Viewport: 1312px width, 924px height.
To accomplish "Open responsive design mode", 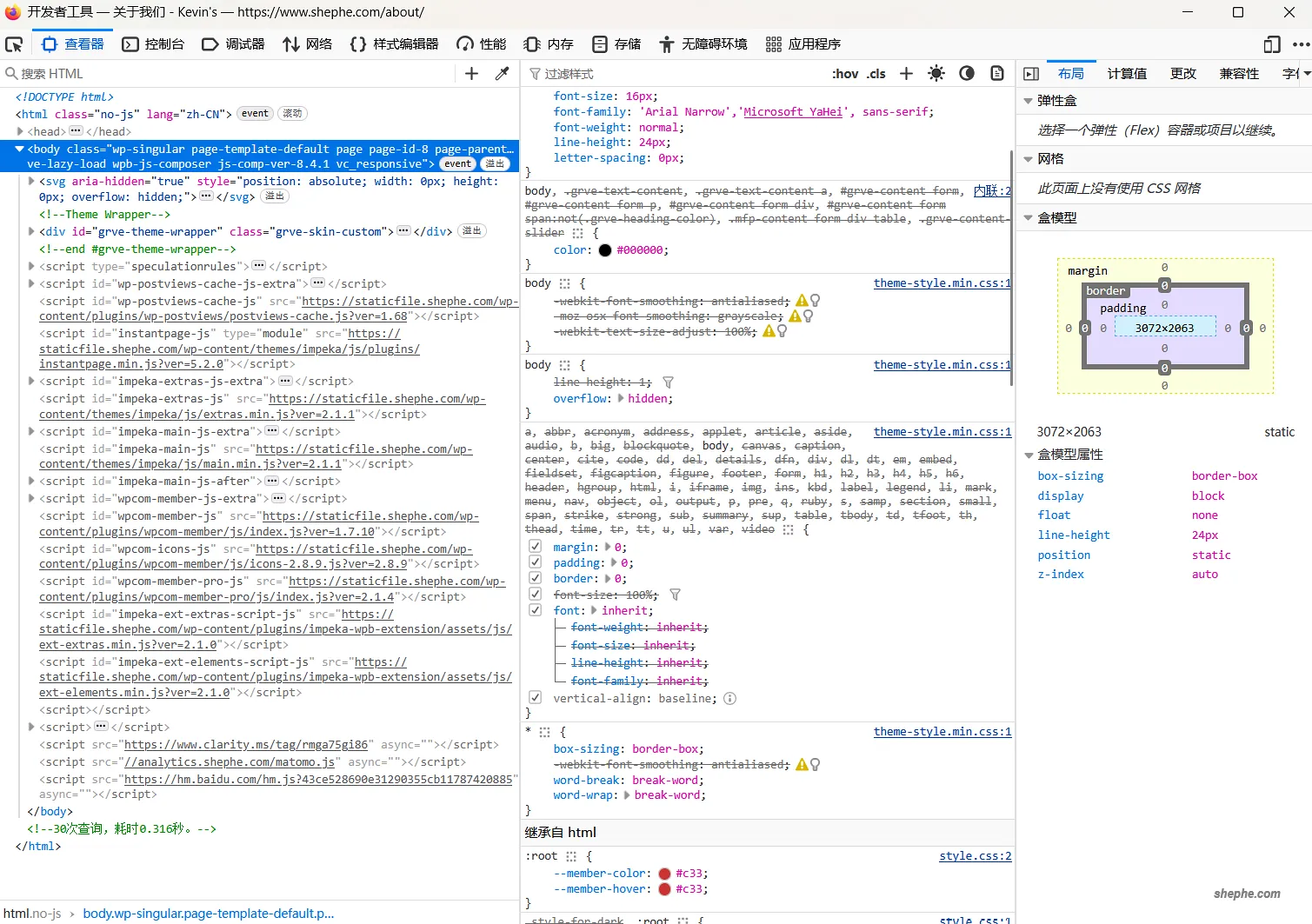I will pos(1271,43).
